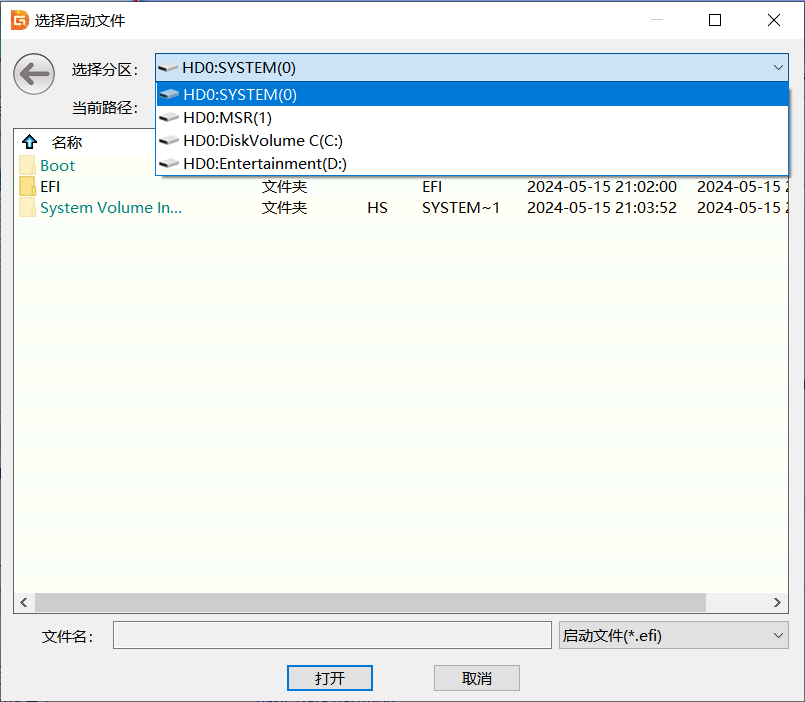Click the 文件名 input field

click(x=331, y=635)
